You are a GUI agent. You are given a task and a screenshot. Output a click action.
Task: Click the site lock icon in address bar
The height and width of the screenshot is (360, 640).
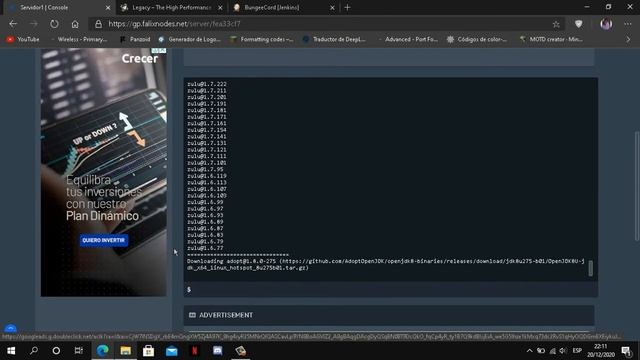pos(98,24)
